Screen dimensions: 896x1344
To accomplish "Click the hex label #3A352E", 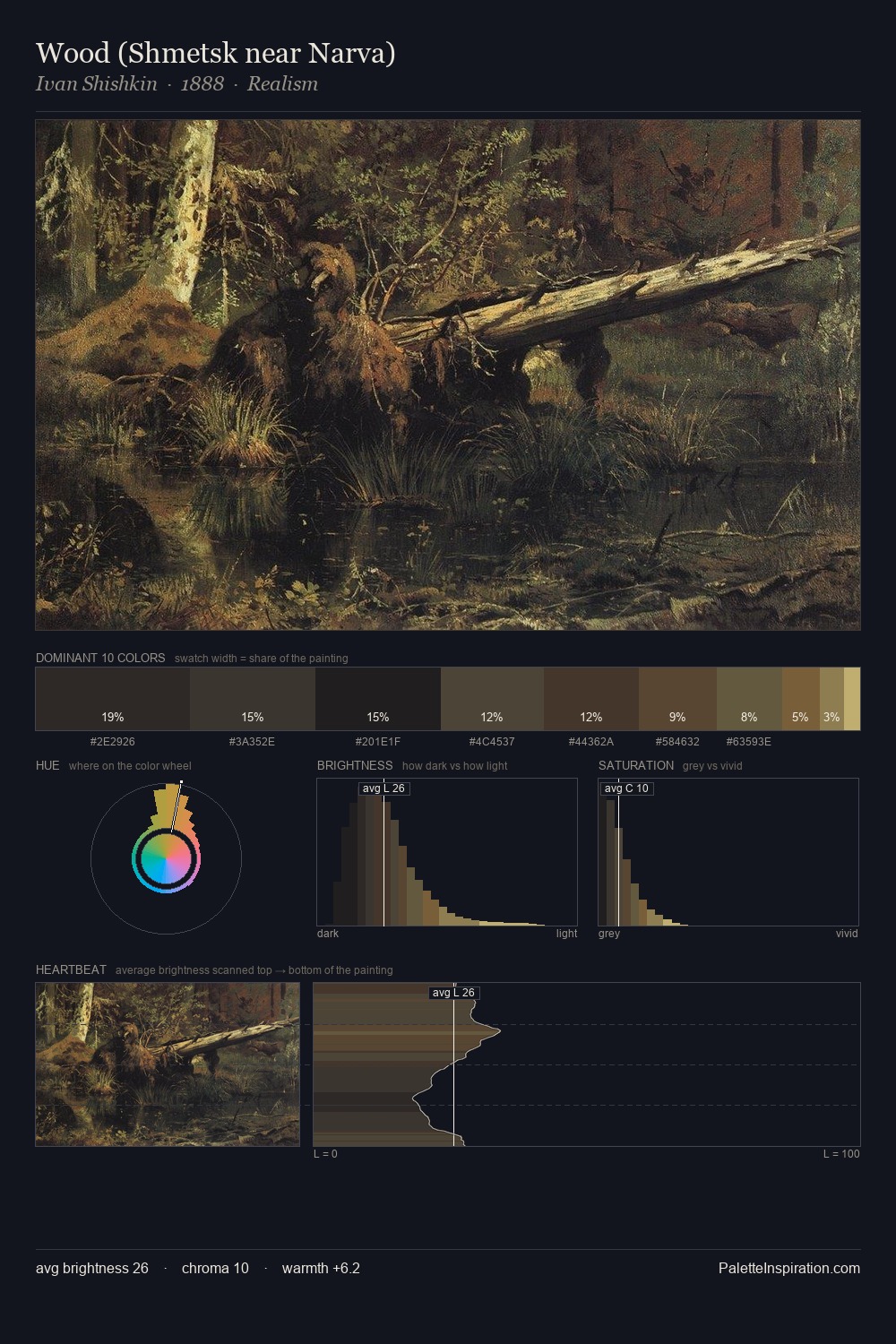I will 253,742.
